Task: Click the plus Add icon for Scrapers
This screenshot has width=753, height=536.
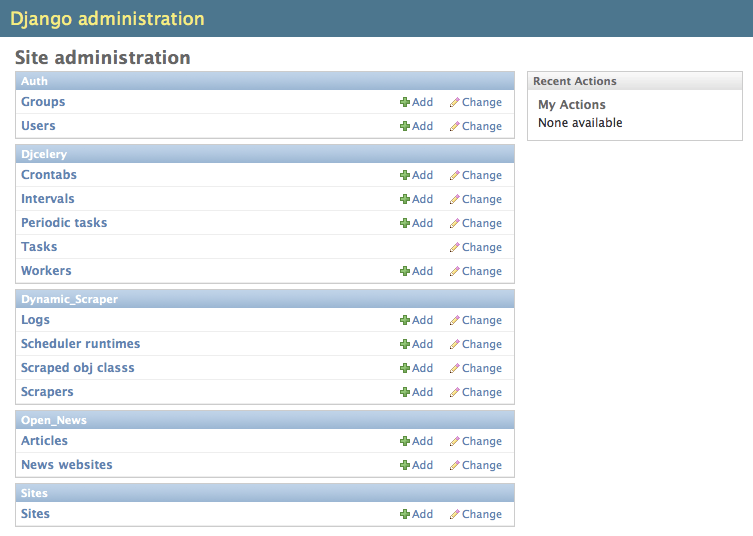Action: coord(405,392)
